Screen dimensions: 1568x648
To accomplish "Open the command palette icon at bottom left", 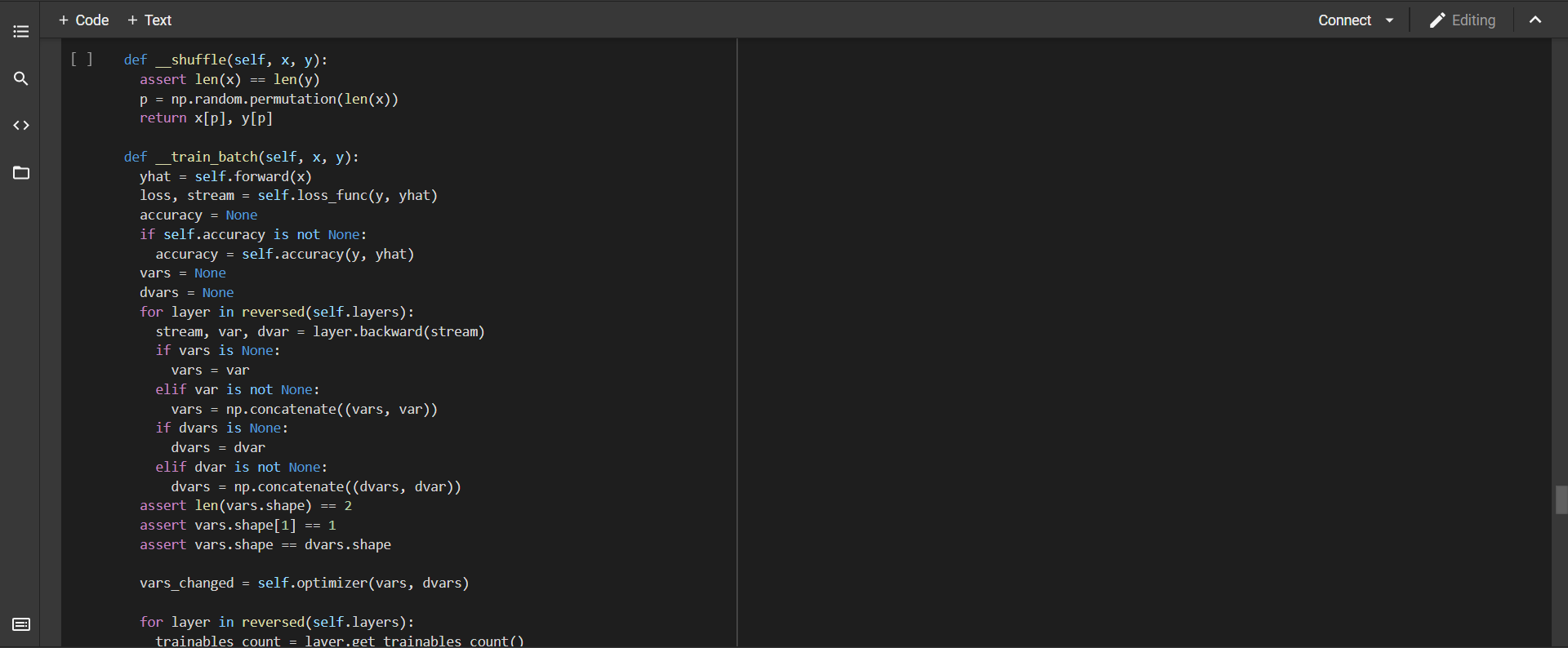I will tap(21, 624).
